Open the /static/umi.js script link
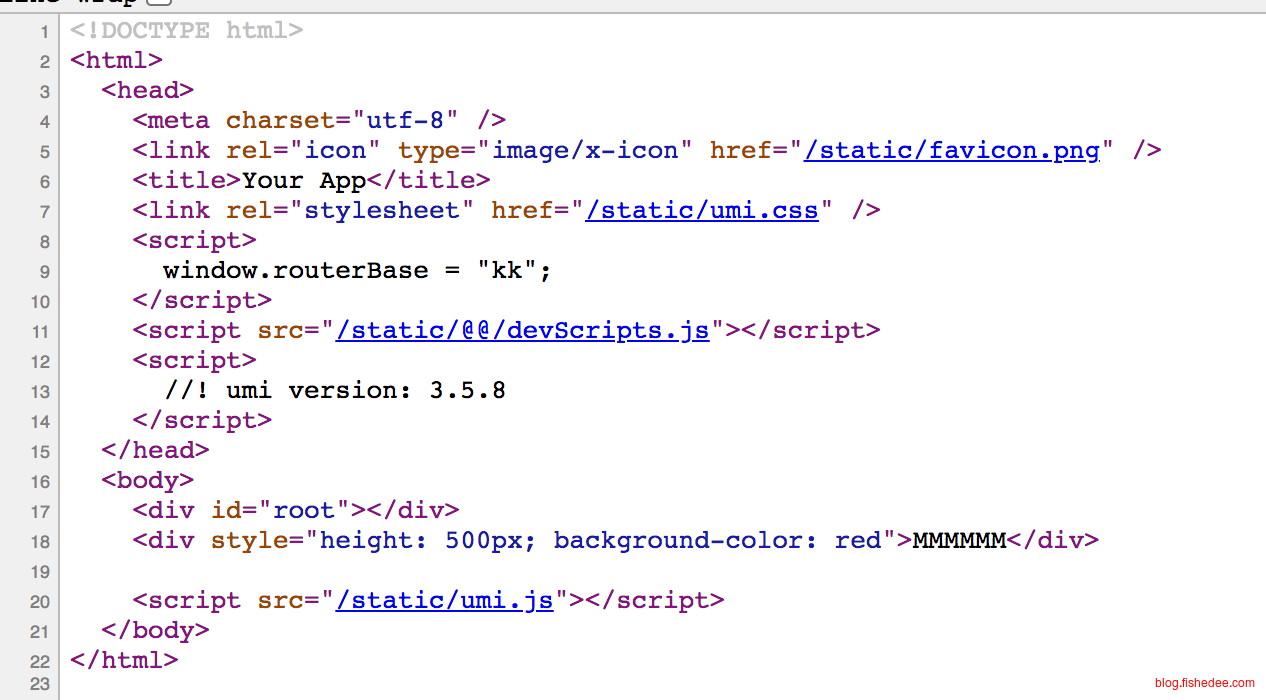This screenshot has width=1266, height=700. pos(444,601)
